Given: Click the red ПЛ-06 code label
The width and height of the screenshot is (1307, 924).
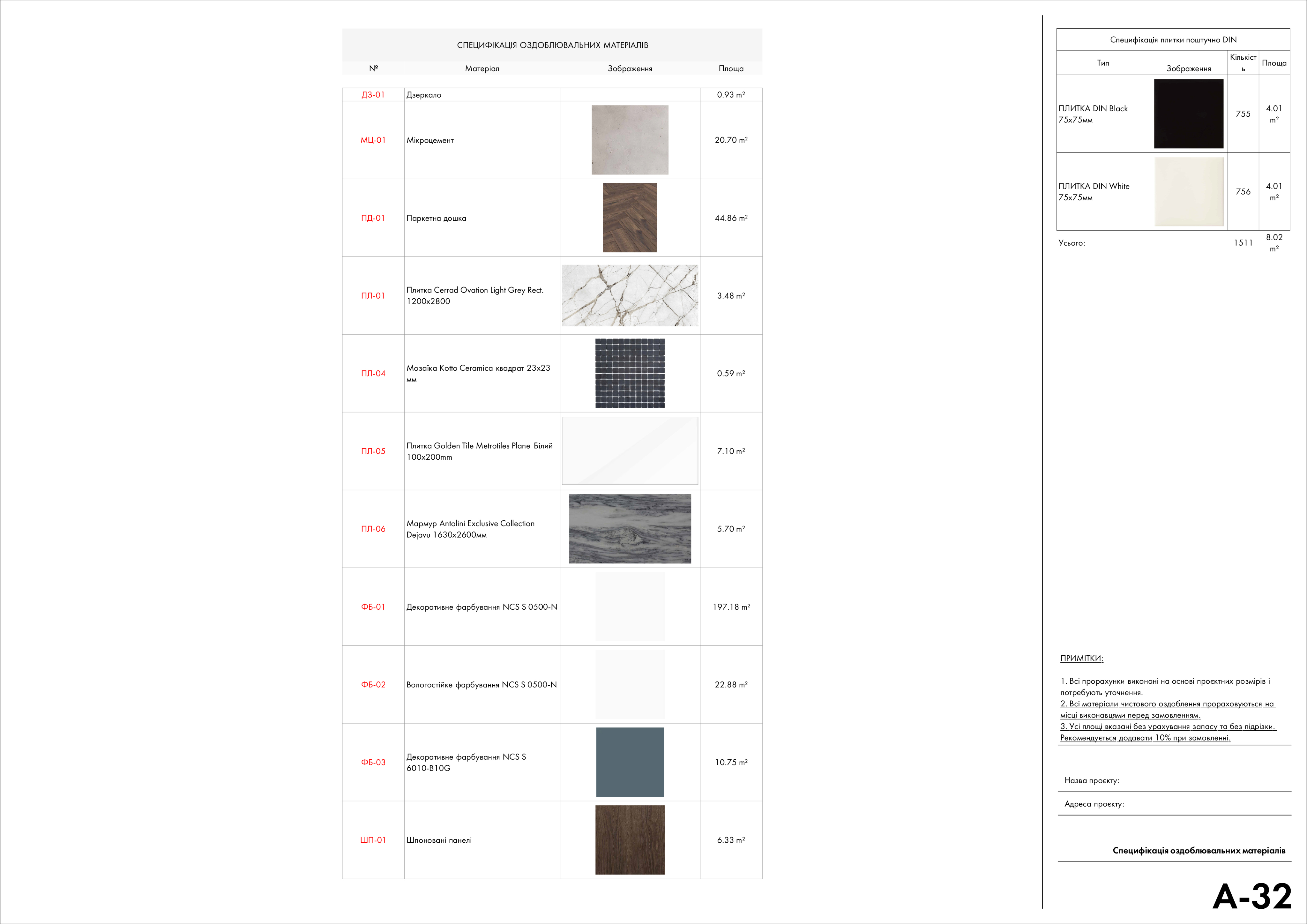Looking at the screenshot, I should click(373, 529).
